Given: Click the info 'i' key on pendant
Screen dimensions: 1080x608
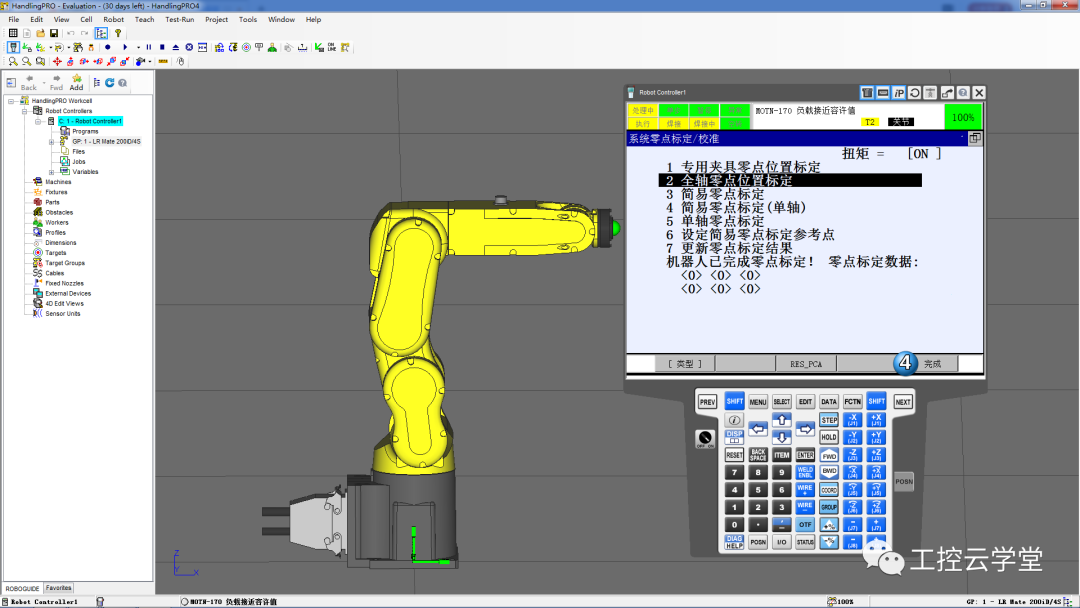Looking at the screenshot, I should coord(734,420).
